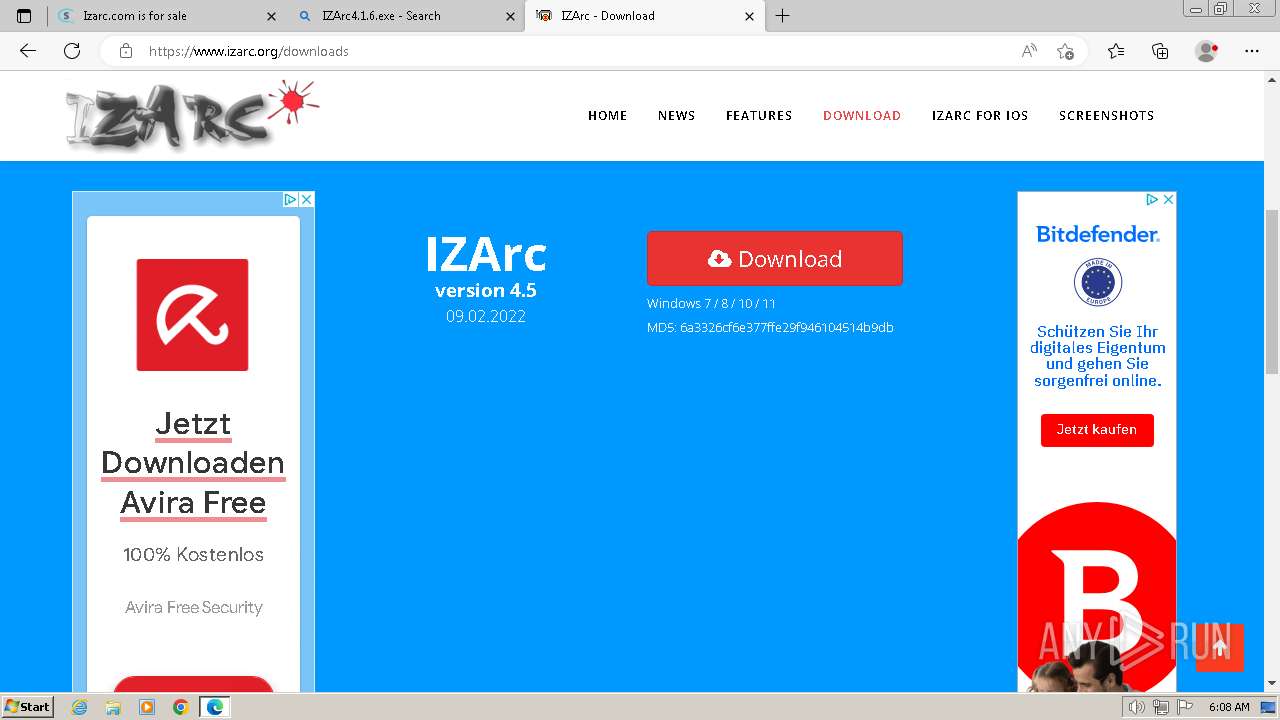Open the HOME menu item
Viewport: 1280px width, 720px height.
coord(607,115)
